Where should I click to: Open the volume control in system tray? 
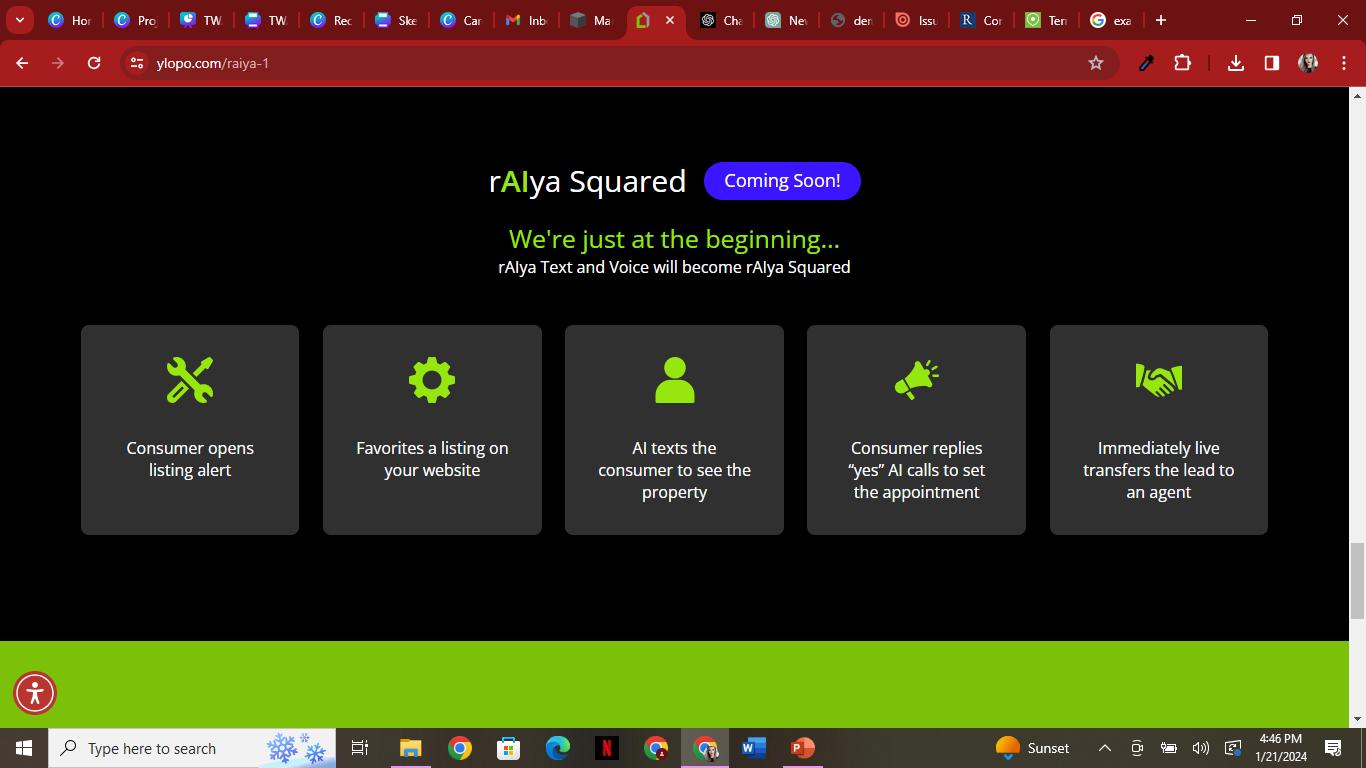(1201, 748)
